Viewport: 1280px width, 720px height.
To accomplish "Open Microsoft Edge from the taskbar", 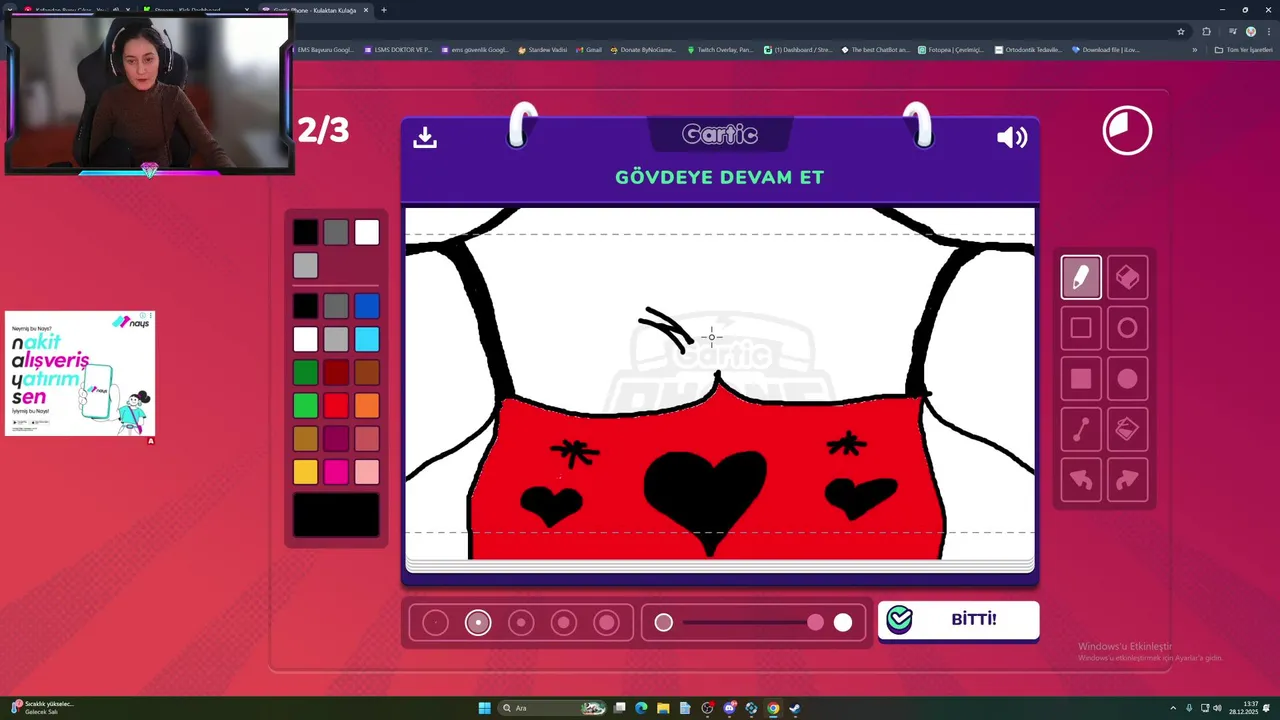I will coord(641,708).
